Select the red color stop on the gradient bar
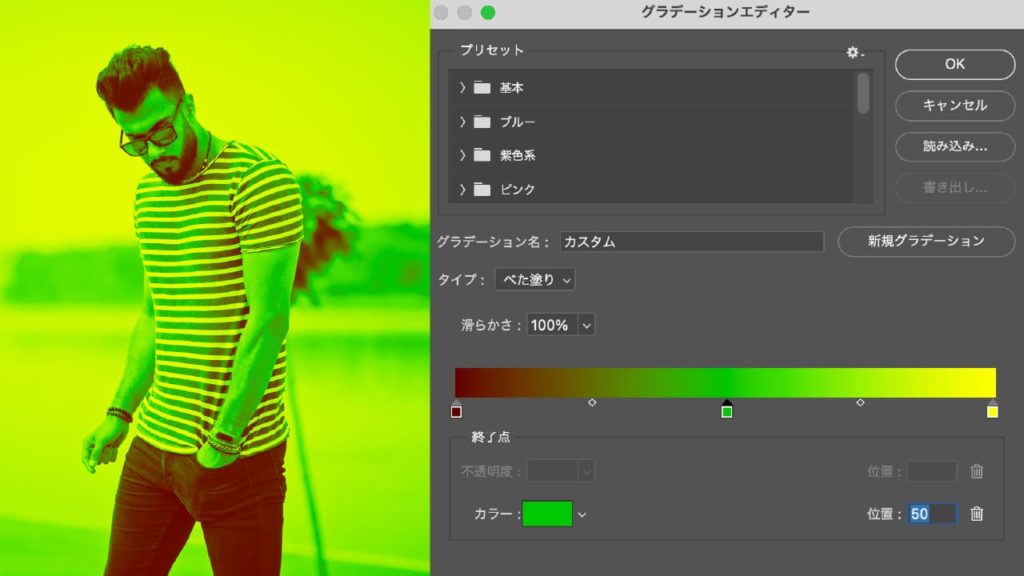 (459, 410)
